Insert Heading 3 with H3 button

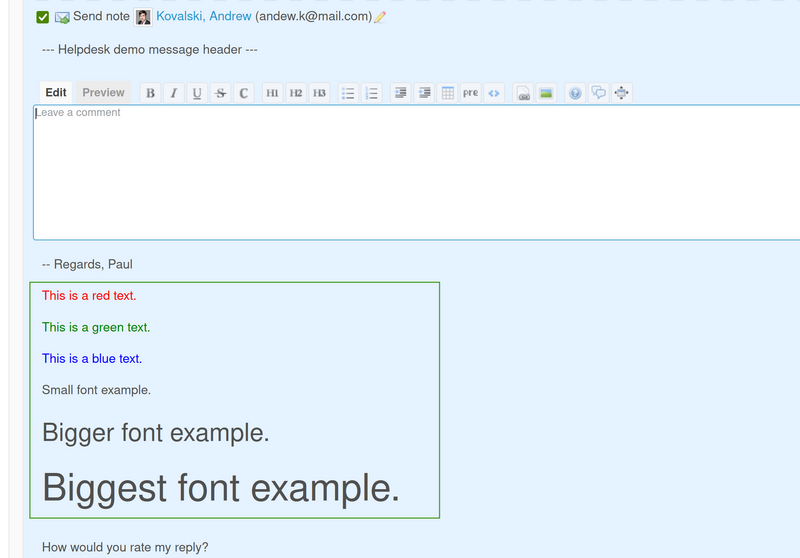pos(319,93)
